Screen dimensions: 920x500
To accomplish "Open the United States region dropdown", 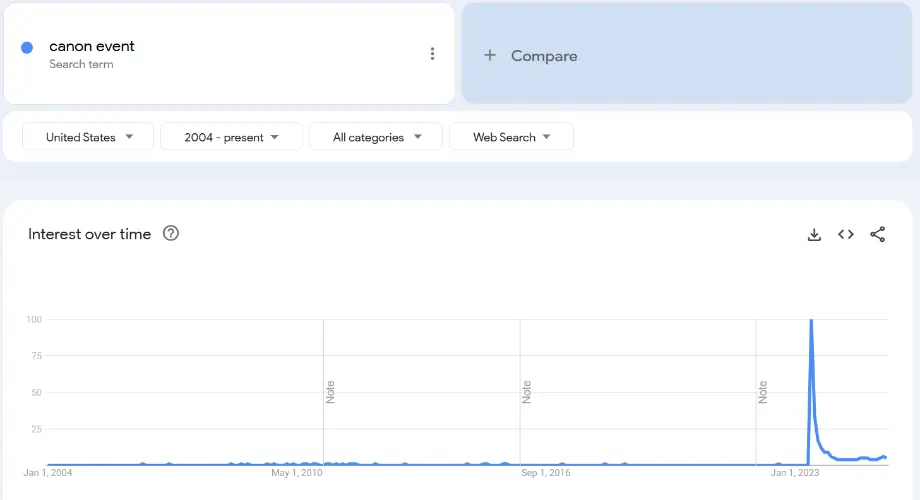I will coord(88,137).
